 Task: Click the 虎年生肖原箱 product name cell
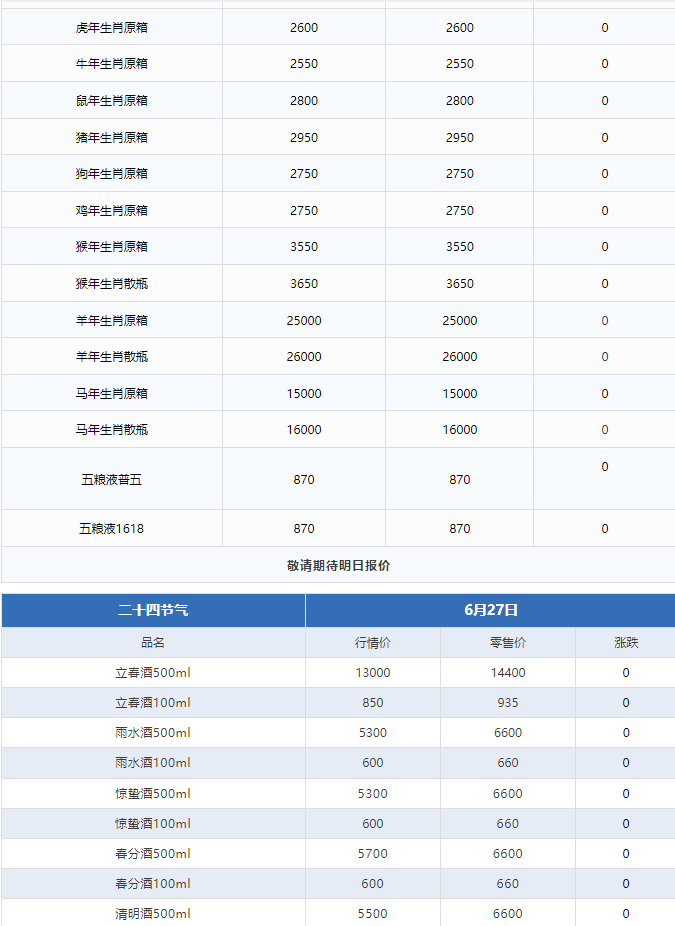point(112,27)
